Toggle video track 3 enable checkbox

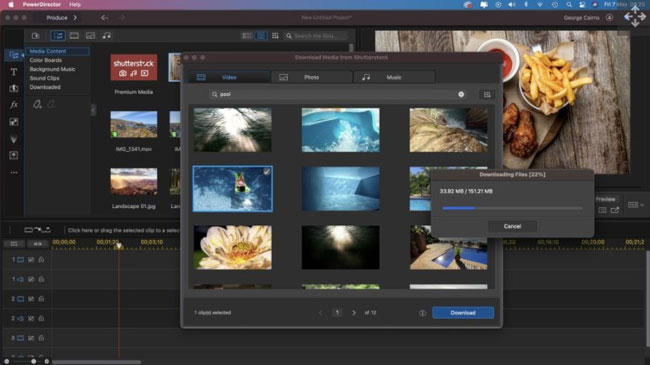pos(31,338)
